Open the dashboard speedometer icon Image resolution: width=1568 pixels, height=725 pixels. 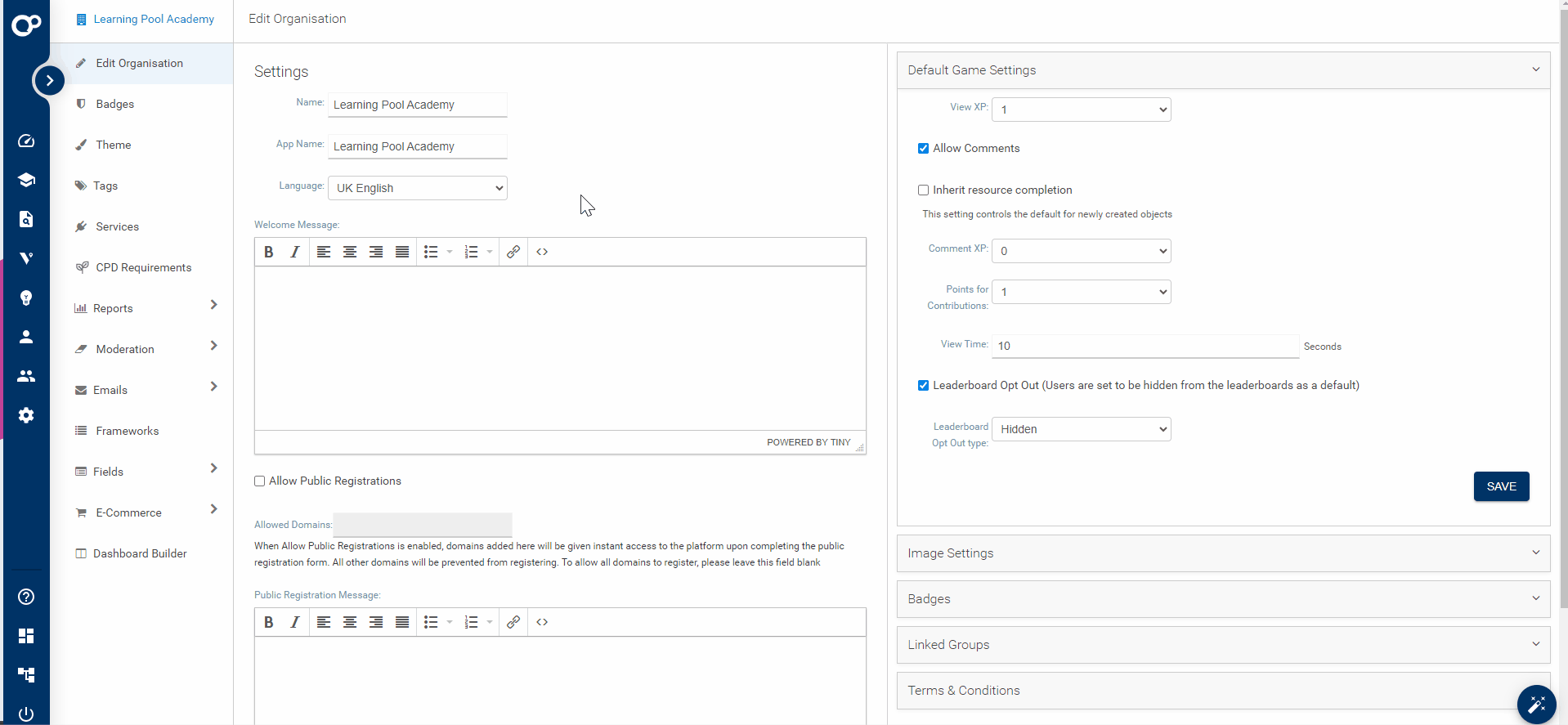[26, 141]
